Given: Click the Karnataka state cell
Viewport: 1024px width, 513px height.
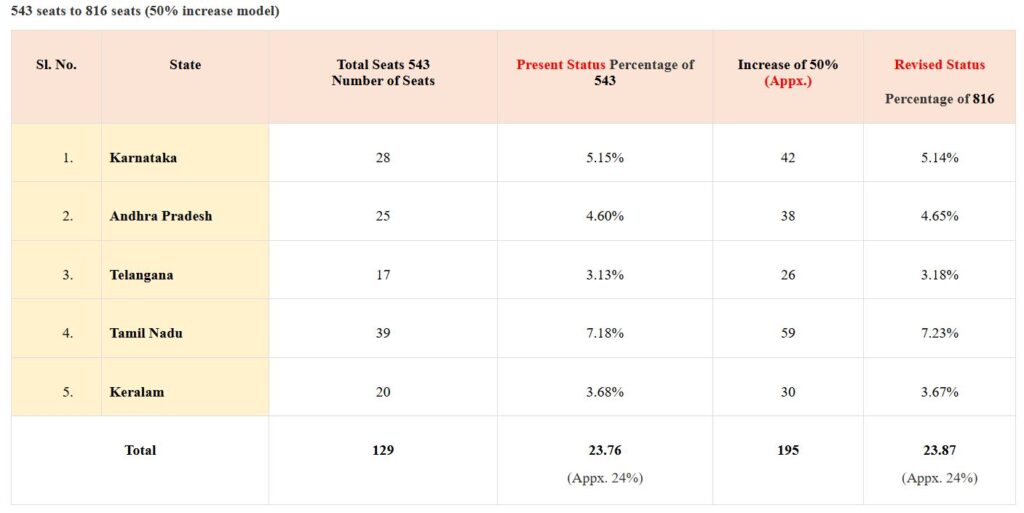Looking at the screenshot, I should coord(143,158).
